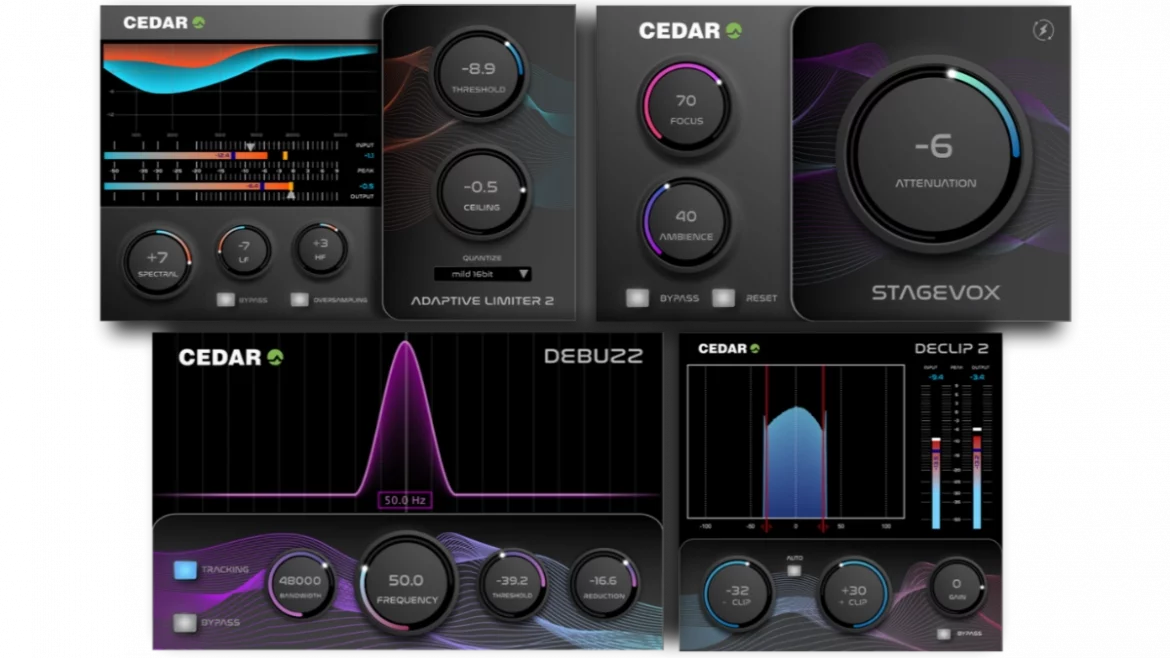Screen dimensions: 1170x658
Task: Click the Threshold knob showing -8.9
Action: tap(478, 75)
